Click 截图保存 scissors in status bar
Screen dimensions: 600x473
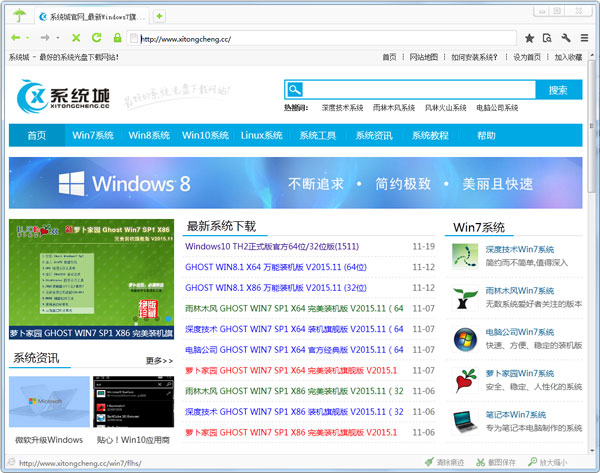coord(496,462)
